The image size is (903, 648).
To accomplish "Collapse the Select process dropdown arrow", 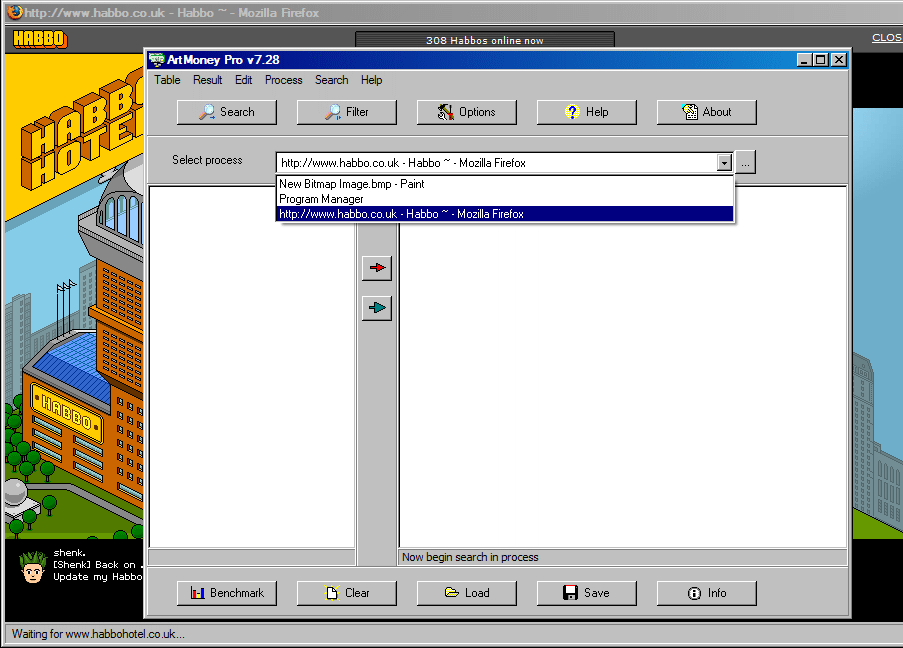I will pos(724,163).
